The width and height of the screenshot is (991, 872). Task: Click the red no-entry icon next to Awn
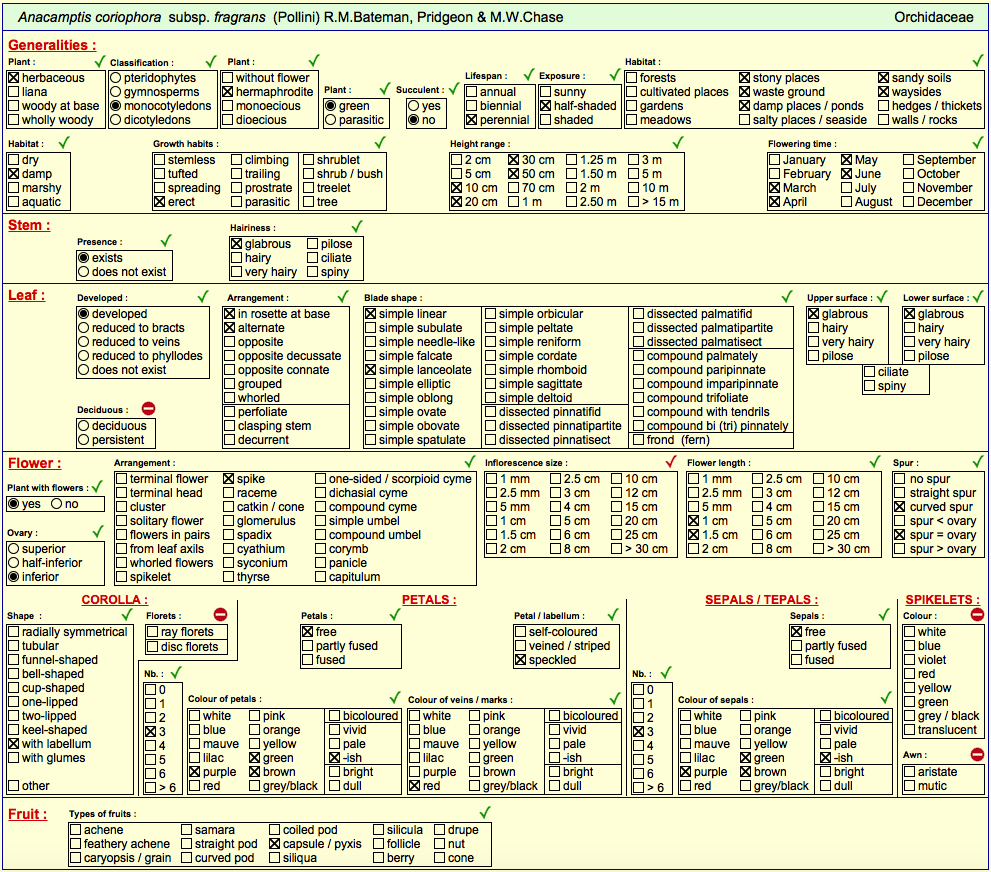point(977,754)
